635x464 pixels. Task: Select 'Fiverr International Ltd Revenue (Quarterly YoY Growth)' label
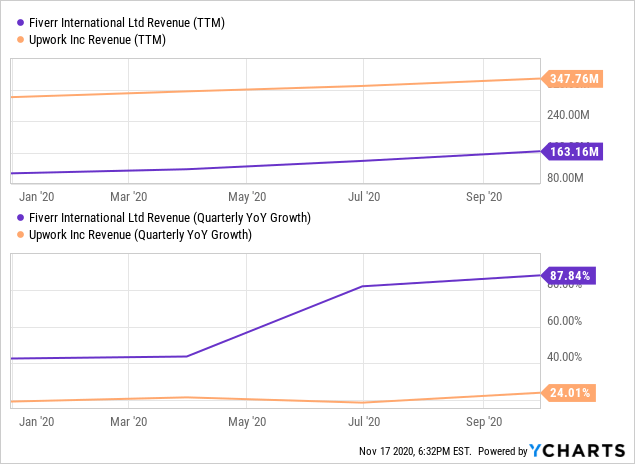click(x=170, y=218)
